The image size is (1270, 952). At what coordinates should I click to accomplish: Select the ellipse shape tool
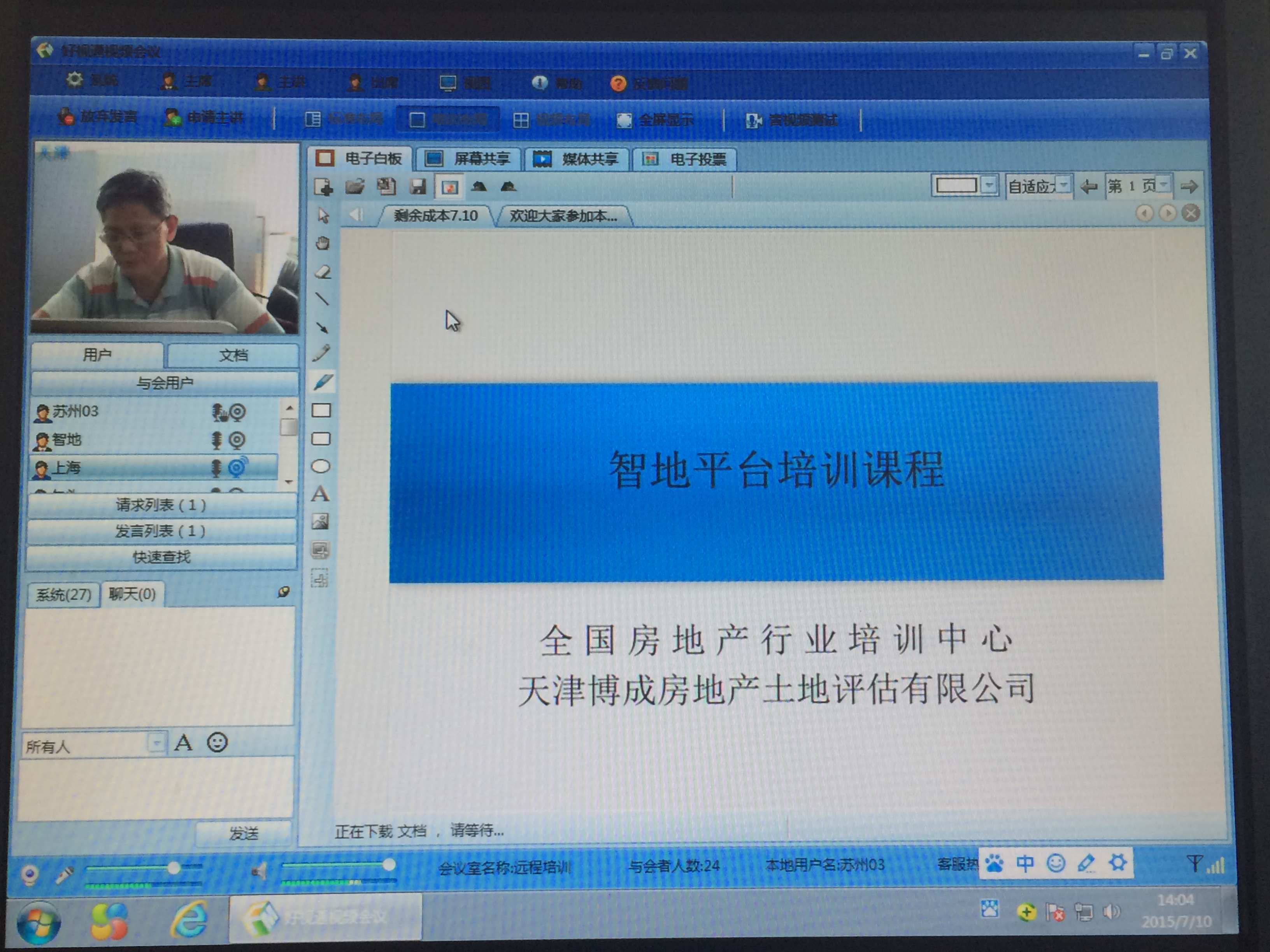tap(320, 467)
